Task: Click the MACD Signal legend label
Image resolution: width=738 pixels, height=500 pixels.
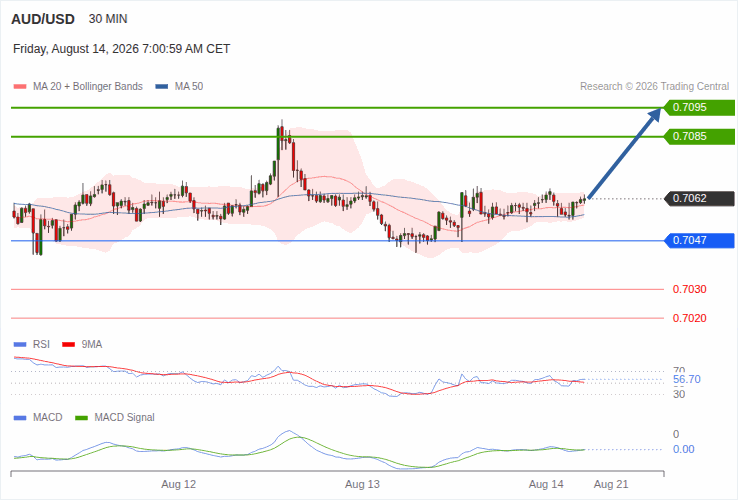Action: 124,418
